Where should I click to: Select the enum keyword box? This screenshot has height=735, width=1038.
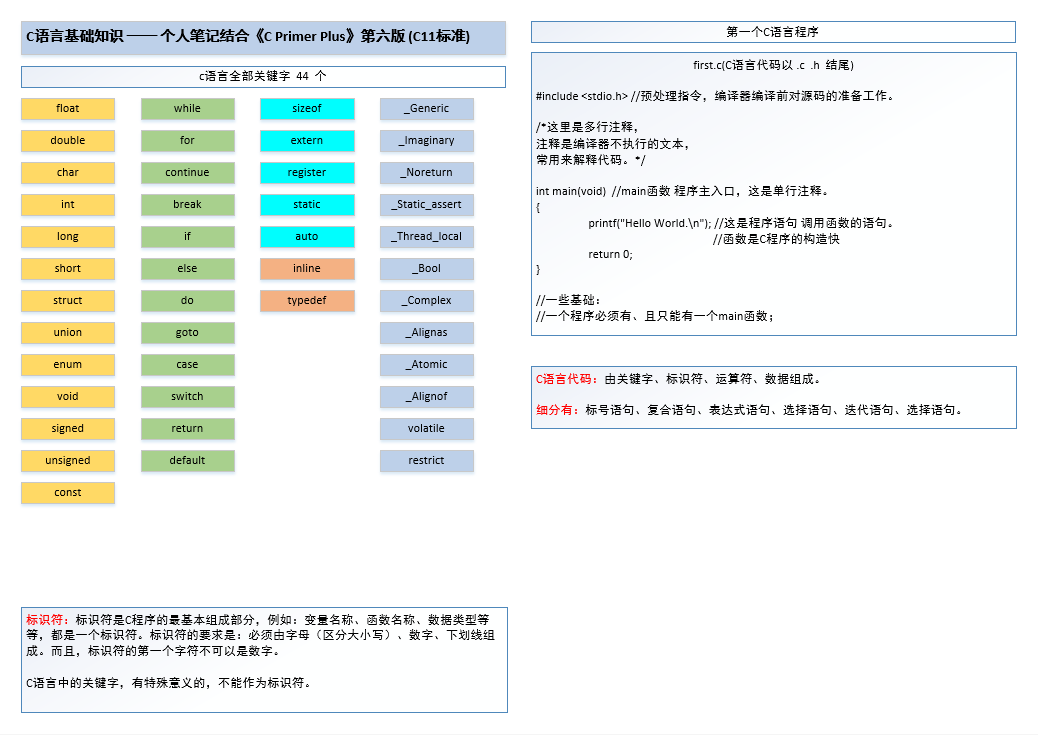(68, 364)
